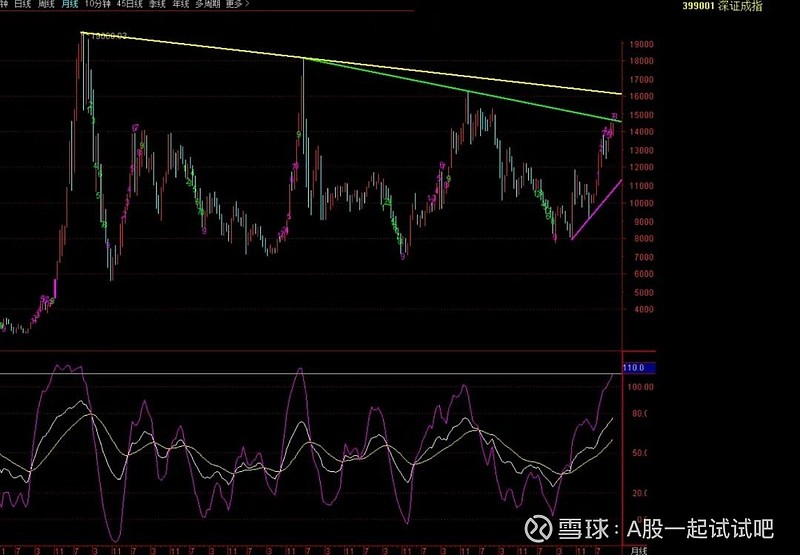The height and width of the screenshot is (555, 800).
Task: Switch to the 年线 yearly period tab
Action: tap(181, 4)
